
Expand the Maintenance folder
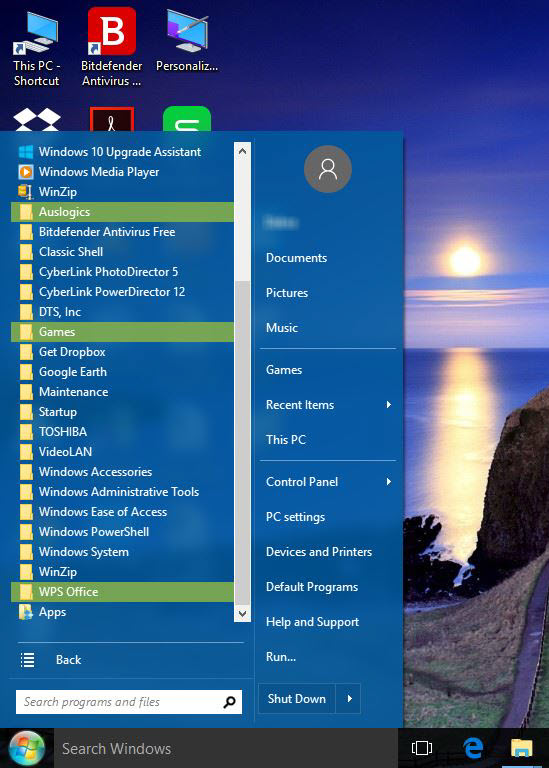pos(122,392)
